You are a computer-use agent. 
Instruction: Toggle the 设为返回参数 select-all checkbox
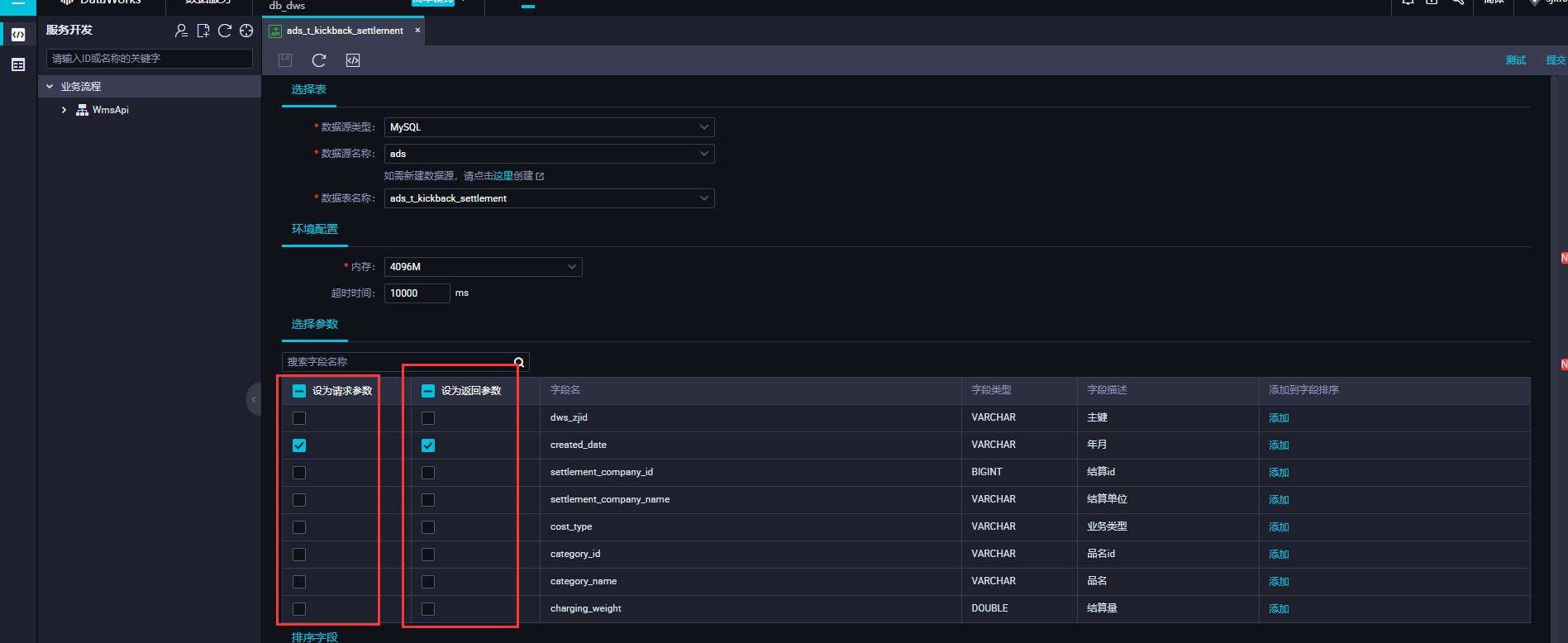[428, 391]
